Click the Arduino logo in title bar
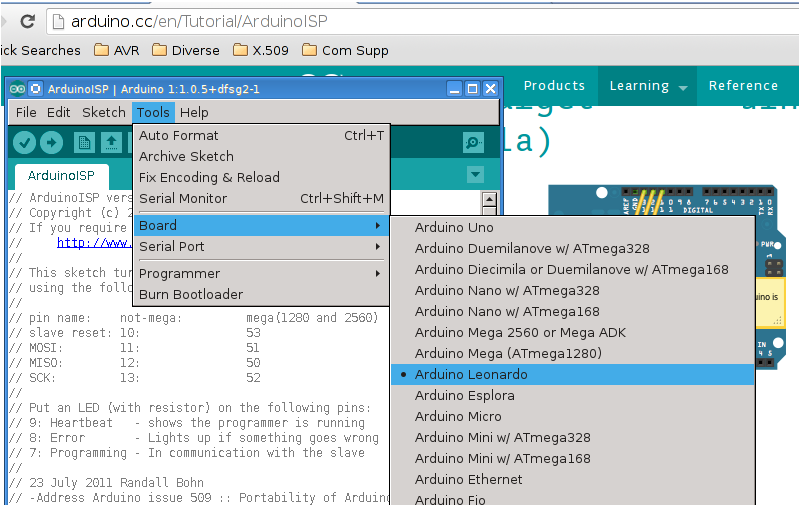Screen dimensions: 799x521 (x=17, y=89)
